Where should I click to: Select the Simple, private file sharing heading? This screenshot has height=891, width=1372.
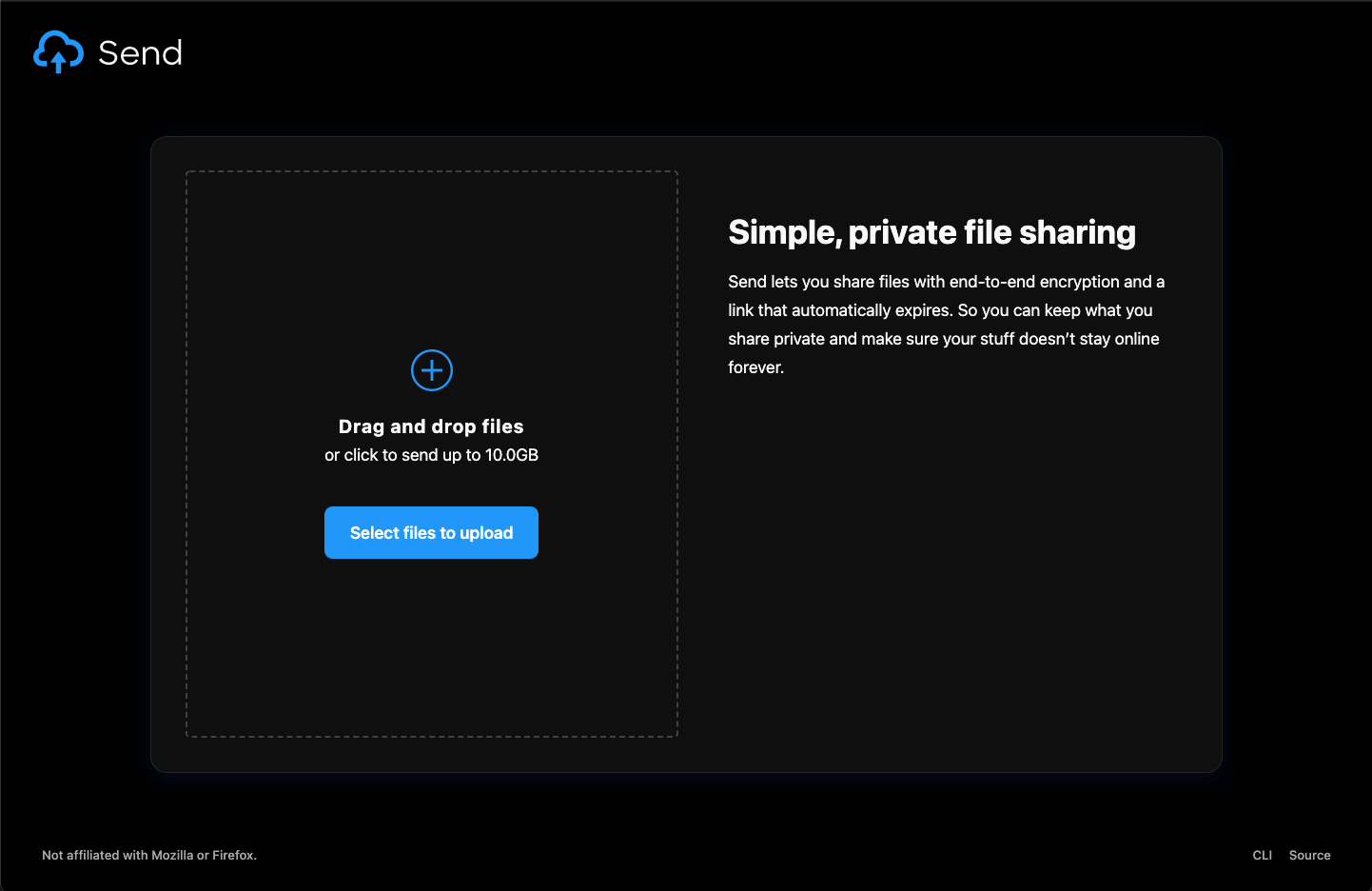click(x=931, y=231)
